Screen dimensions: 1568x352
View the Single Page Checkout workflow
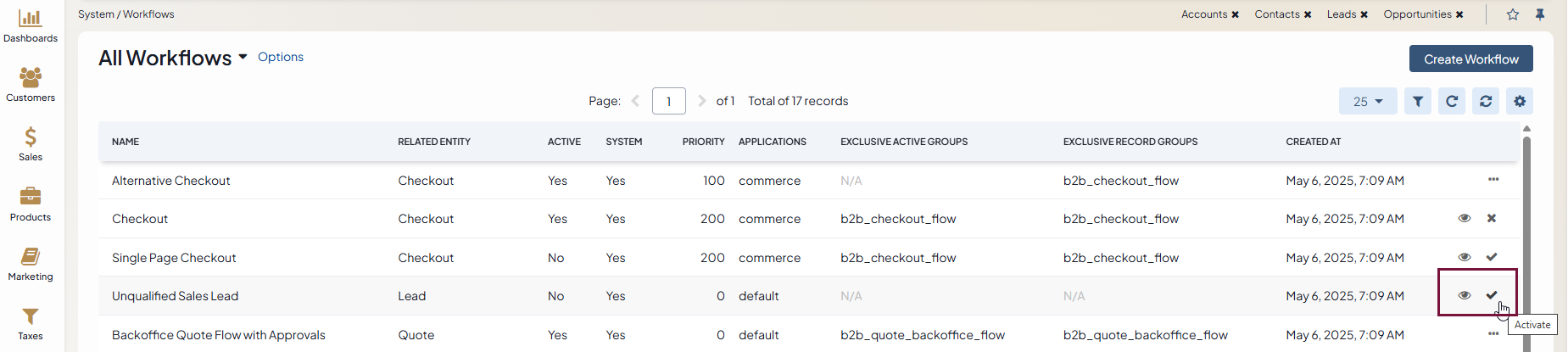[x=1465, y=257]
